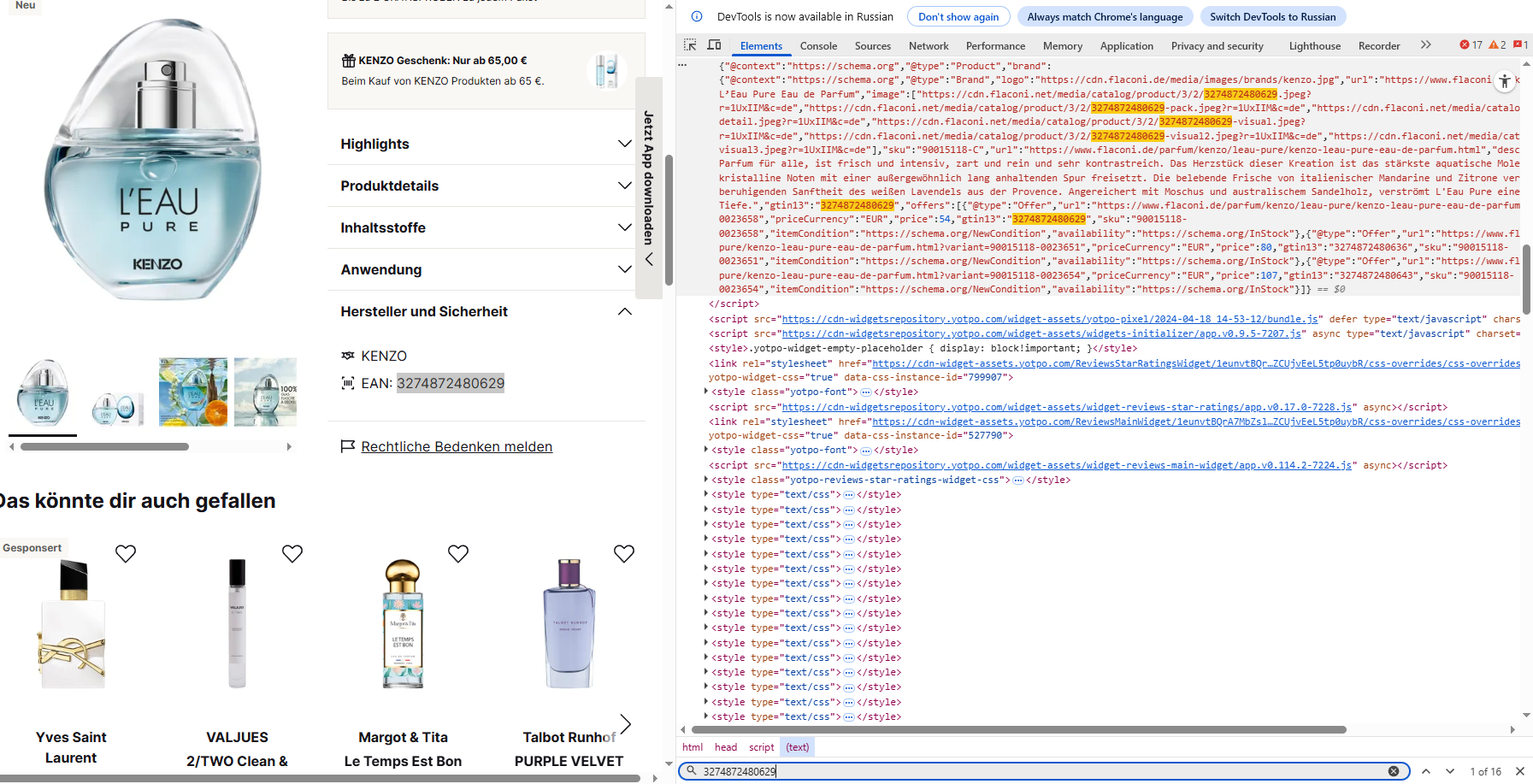Screen dimensions: 1533x784
Task: Select the html breadcrumb
Action: tap(693, 747)
